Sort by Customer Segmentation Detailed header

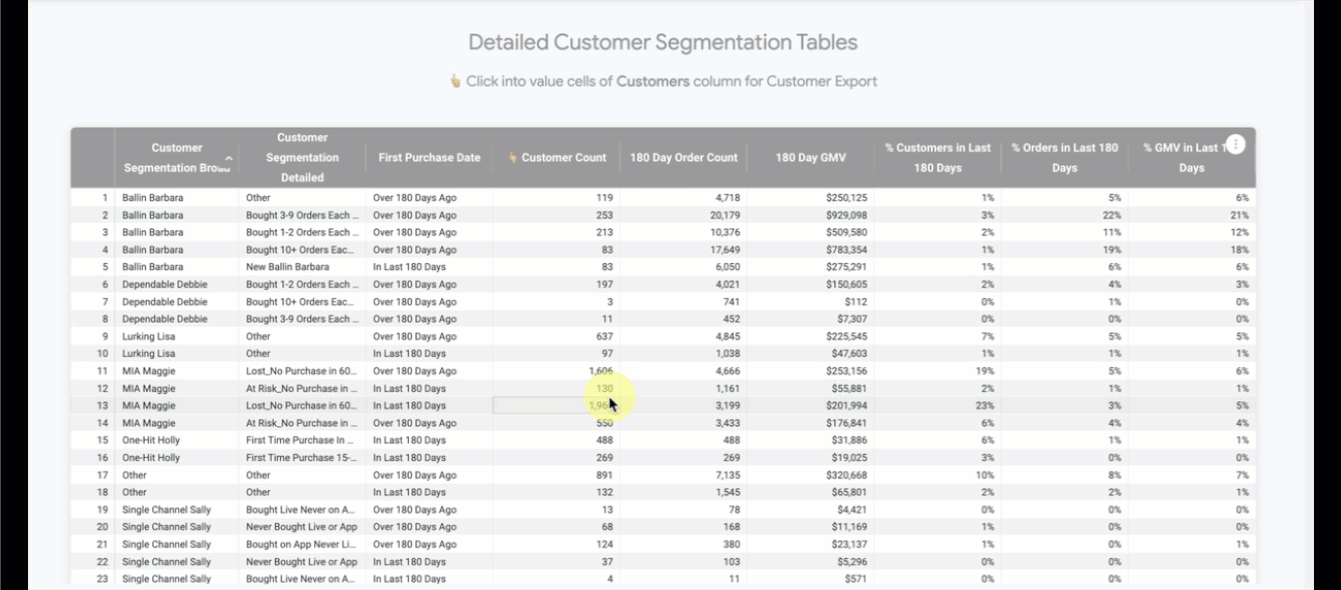tap(302, 158)
